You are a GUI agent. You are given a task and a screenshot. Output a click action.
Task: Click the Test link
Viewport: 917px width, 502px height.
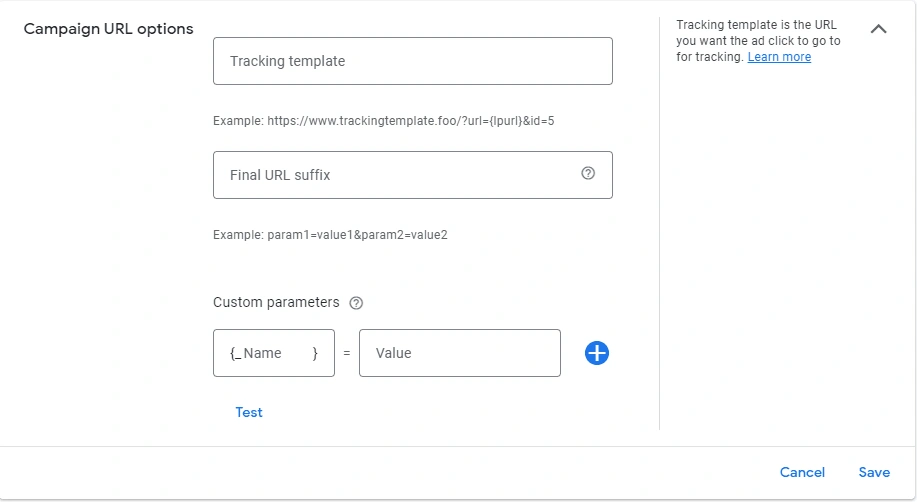click(249, 412)
